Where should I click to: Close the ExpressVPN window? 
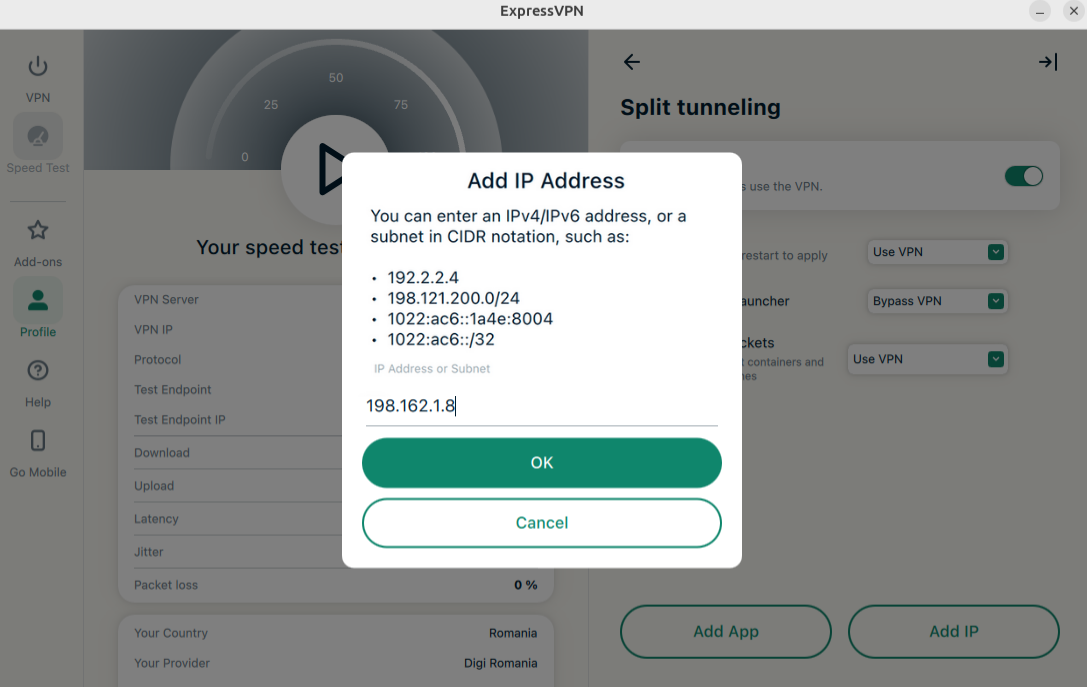(x=1073, y=12)
